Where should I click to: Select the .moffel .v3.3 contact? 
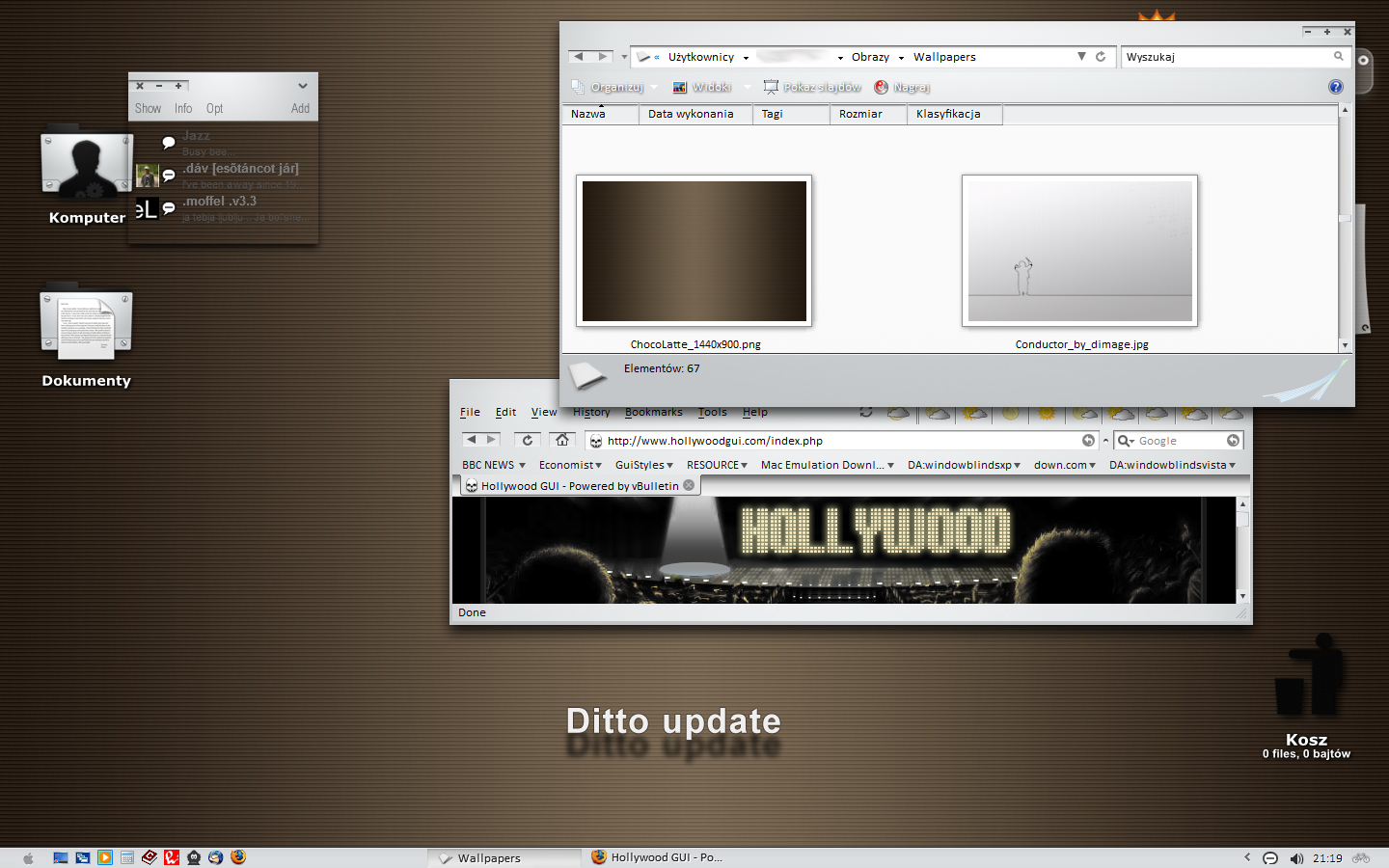point(223,208)
